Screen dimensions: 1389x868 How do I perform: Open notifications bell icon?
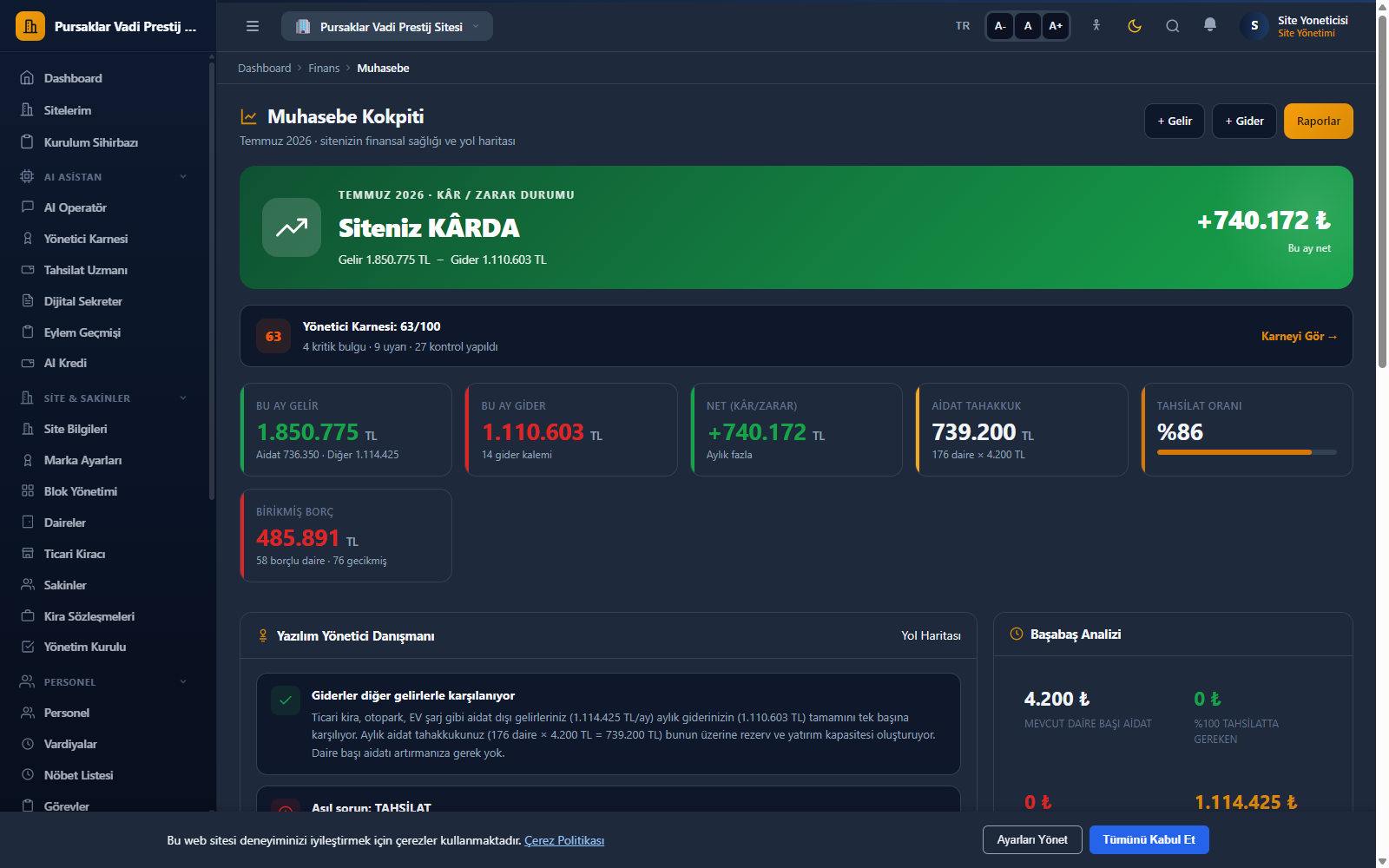click(x=1210, y=25)
